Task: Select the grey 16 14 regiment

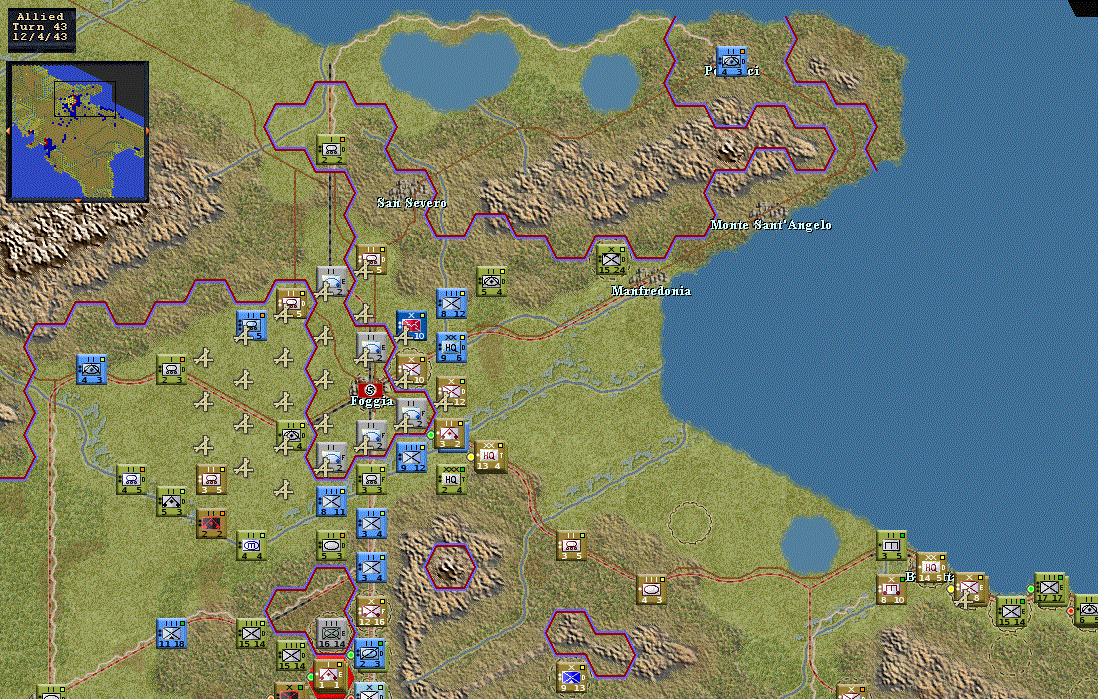Action: pyautogui.click(x=331, y=633)
